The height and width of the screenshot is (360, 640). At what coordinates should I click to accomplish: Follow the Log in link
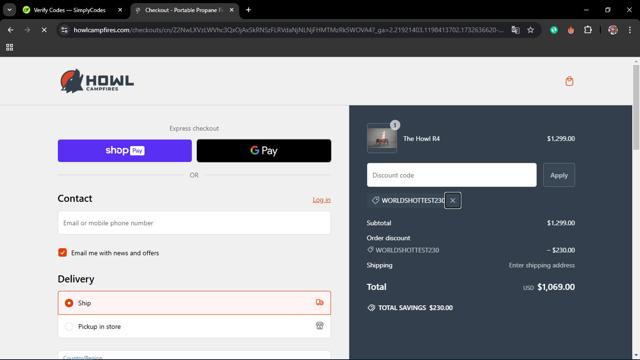[x=322, y=200]
